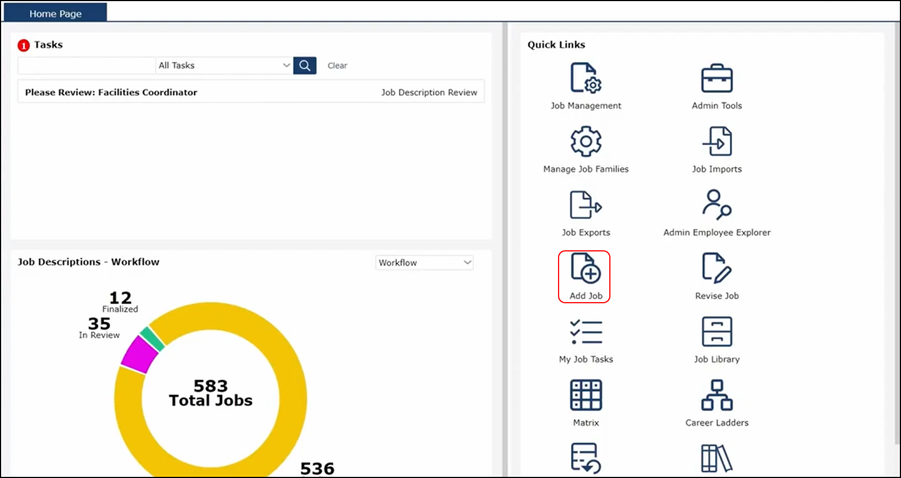
Task: Open the Career Ladders icon
Action: [716, 396]
